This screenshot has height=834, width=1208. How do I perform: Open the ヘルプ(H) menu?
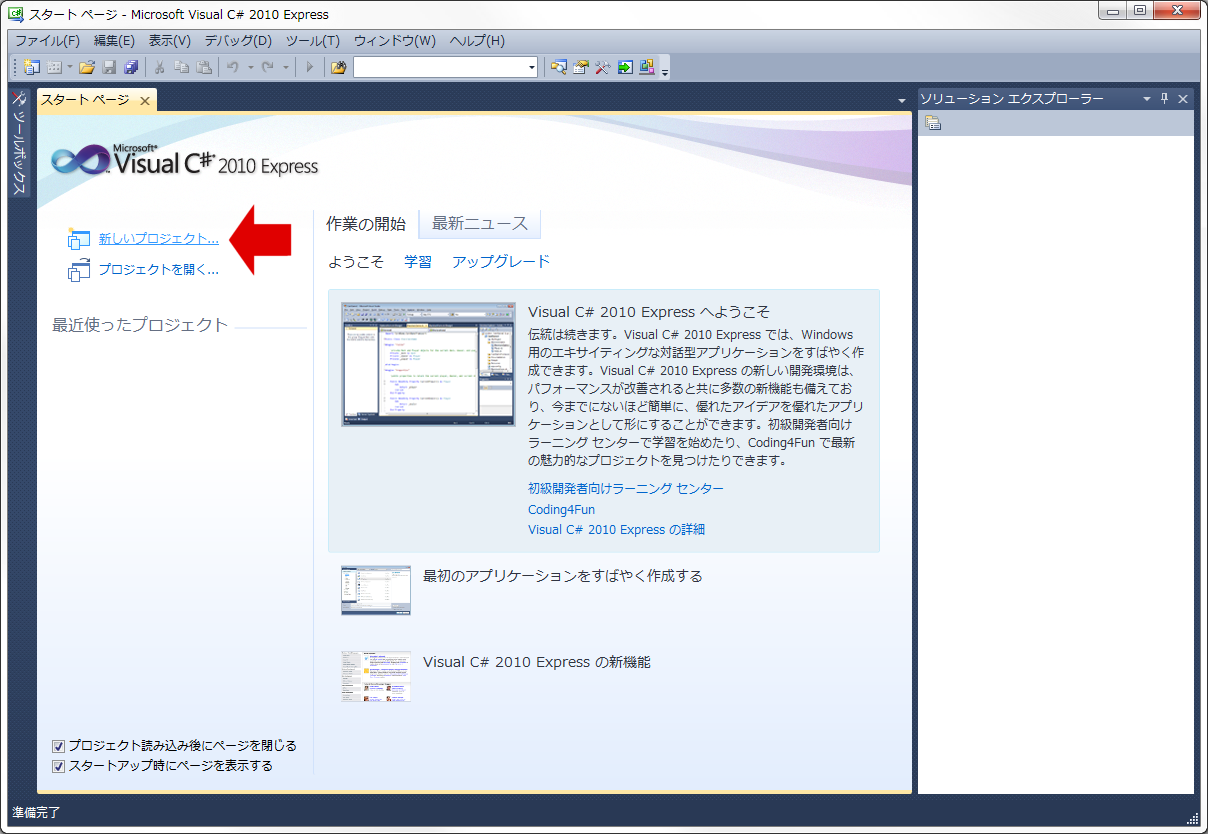click(477, 41)
